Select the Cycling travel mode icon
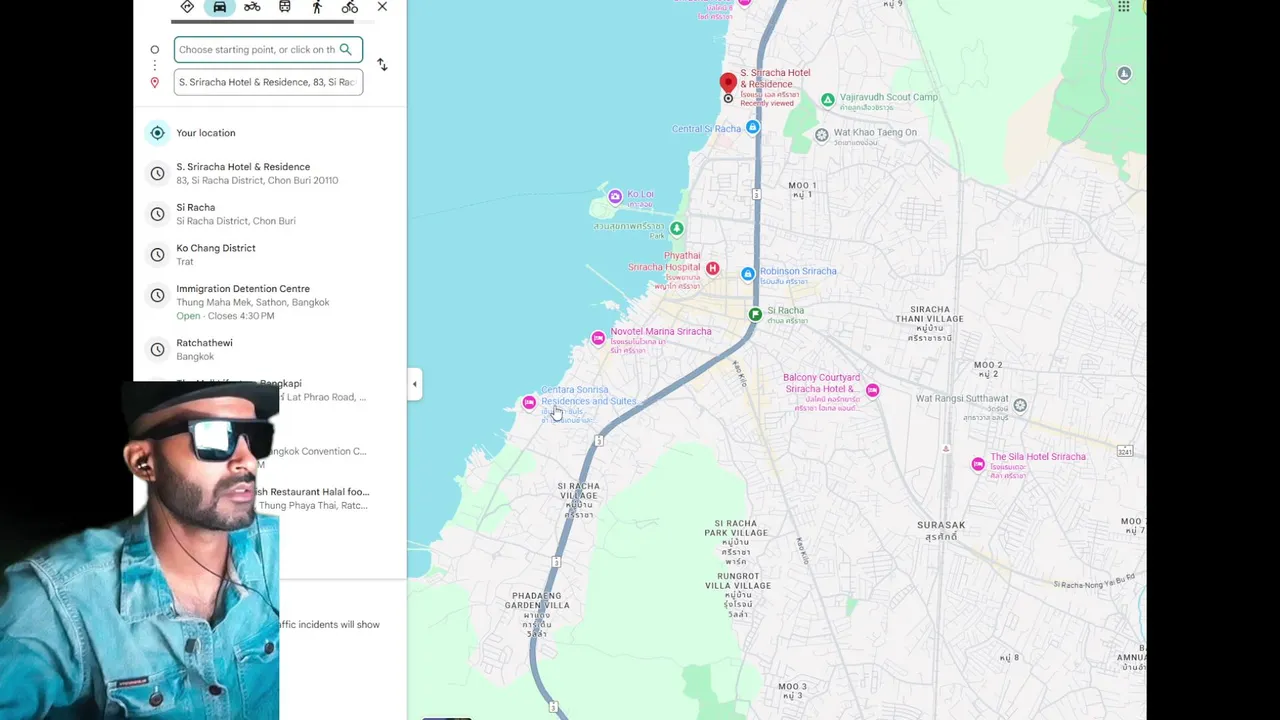 click(350, 7)
